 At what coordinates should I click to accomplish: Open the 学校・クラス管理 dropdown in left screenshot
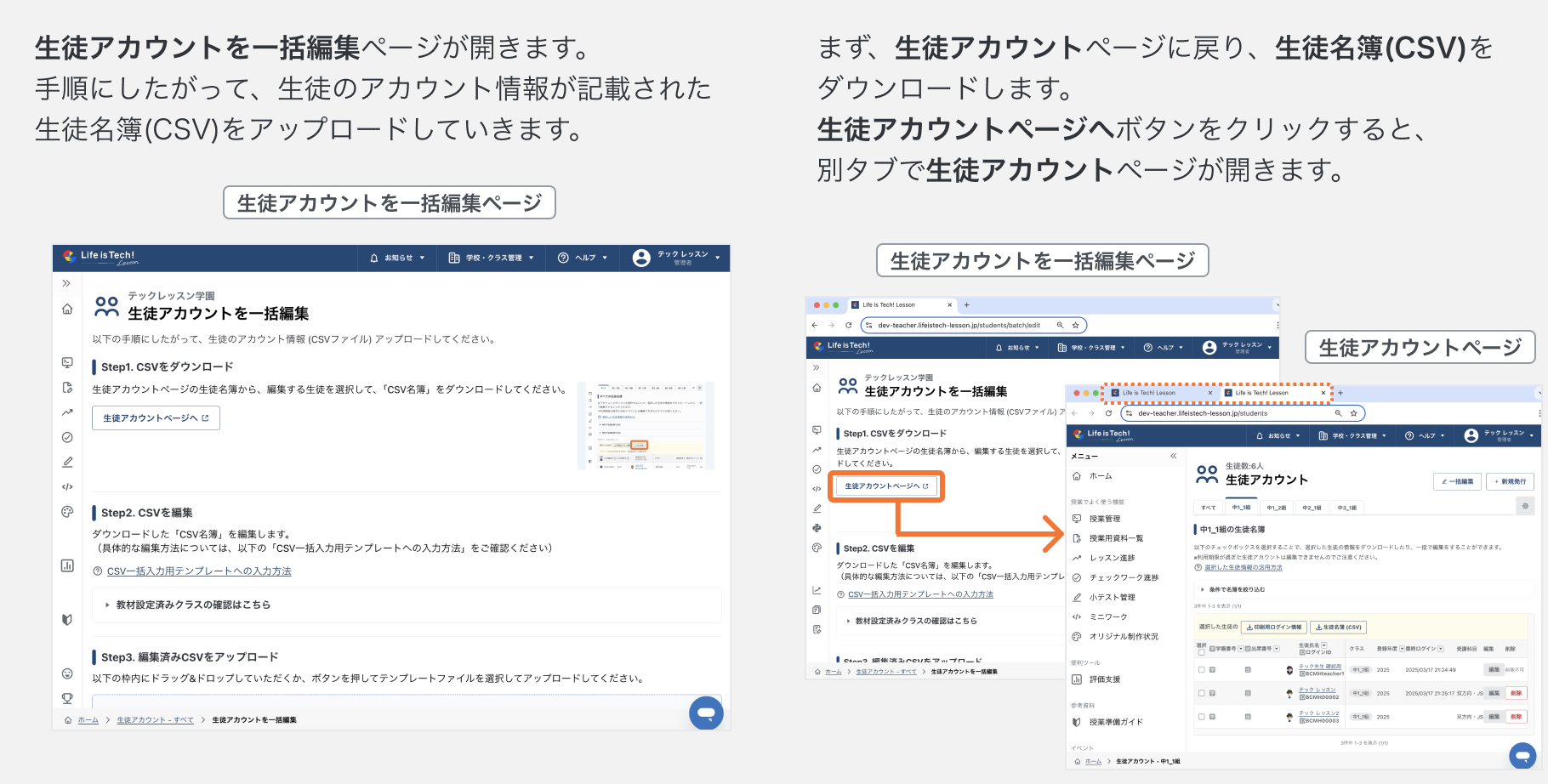tap(491, 258)
